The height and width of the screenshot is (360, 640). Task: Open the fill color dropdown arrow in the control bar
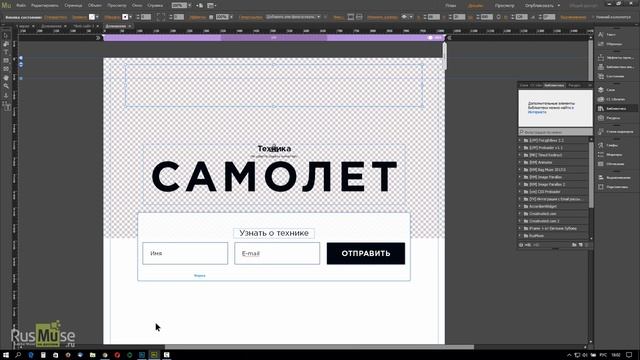coord(97,17)
